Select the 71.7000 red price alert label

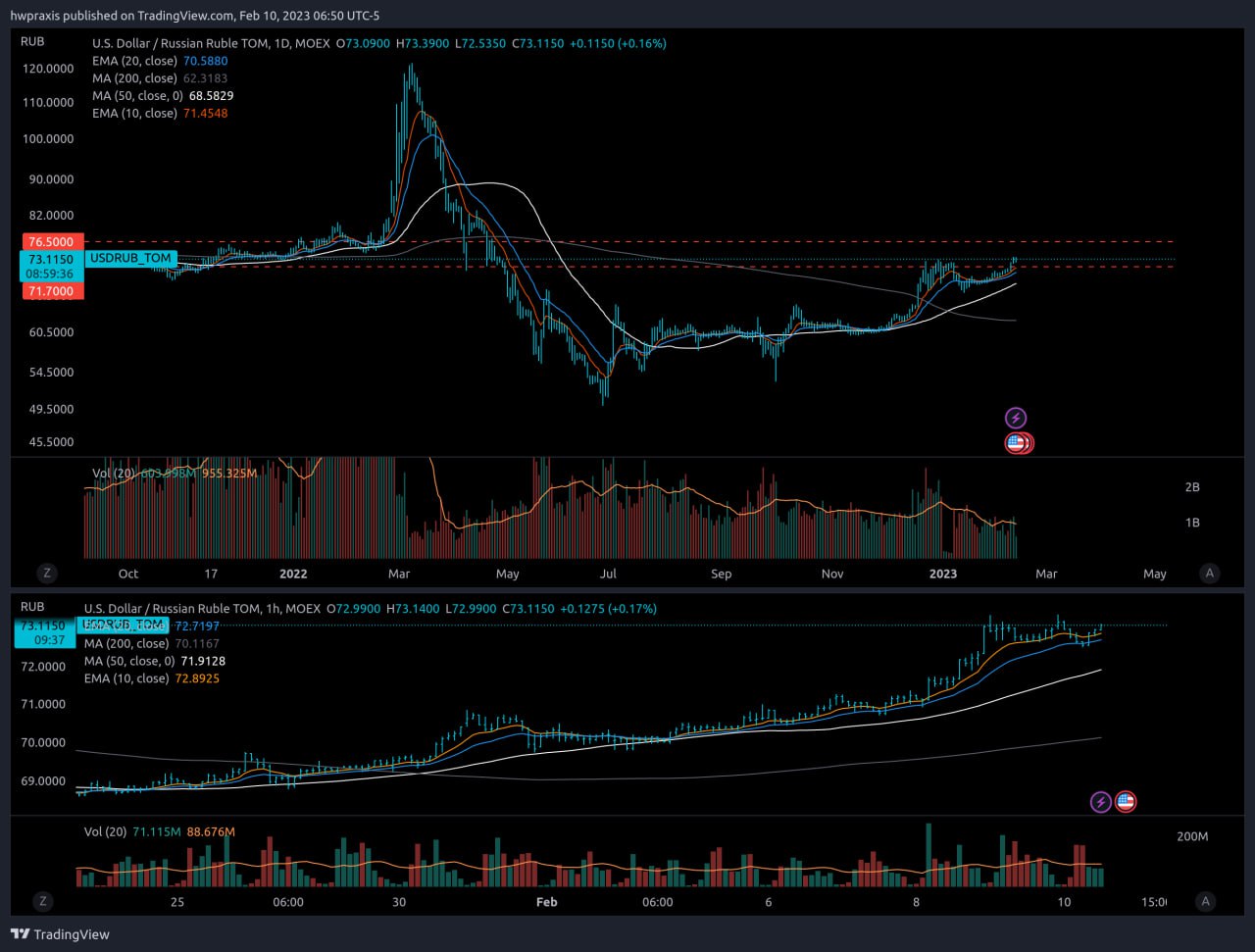[52, 291]
